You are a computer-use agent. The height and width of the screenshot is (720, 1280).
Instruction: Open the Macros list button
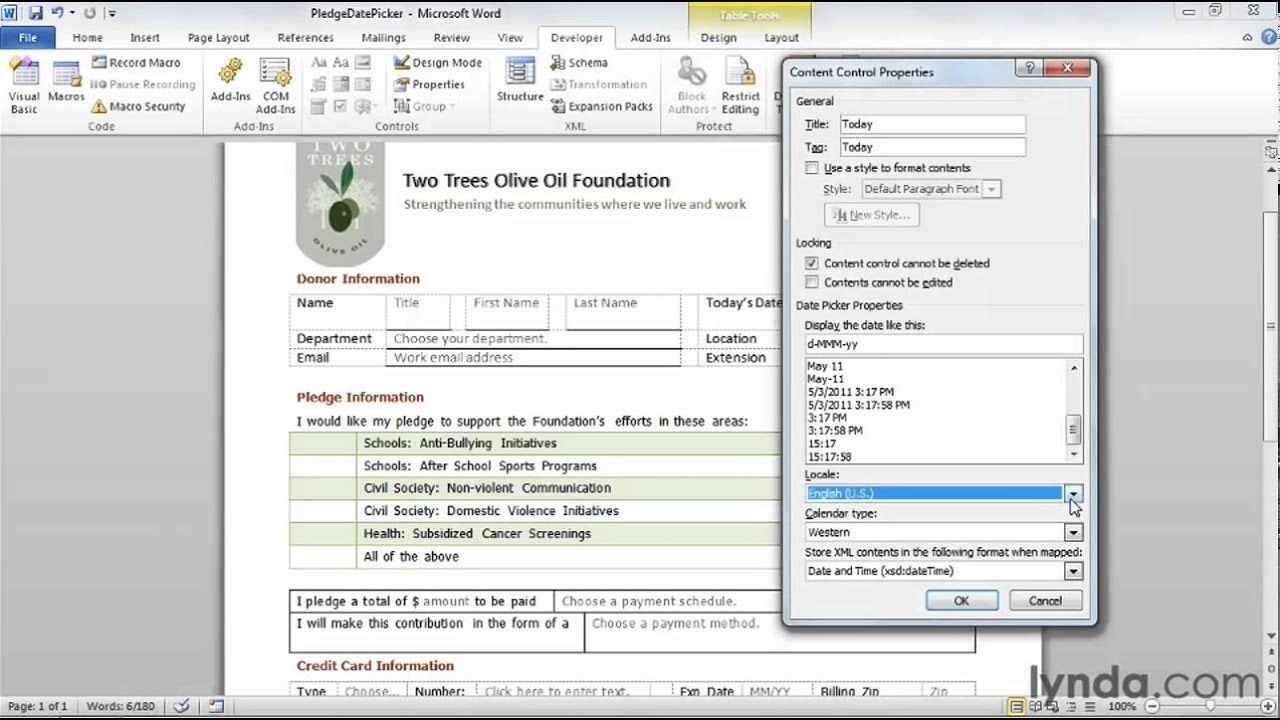coord(67,81)
